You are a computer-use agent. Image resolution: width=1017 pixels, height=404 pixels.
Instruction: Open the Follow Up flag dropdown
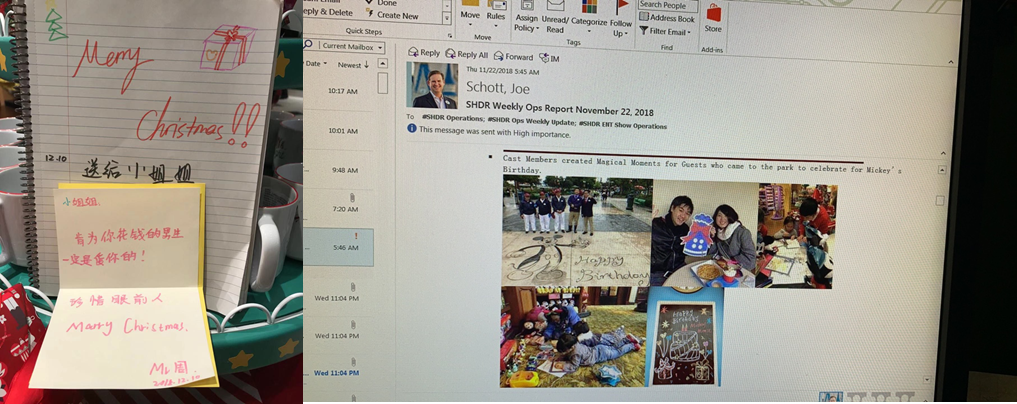[x=621, y=22]
